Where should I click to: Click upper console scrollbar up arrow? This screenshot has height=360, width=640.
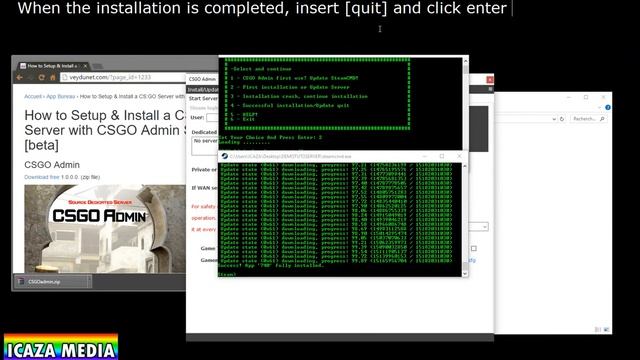[465, 61]
